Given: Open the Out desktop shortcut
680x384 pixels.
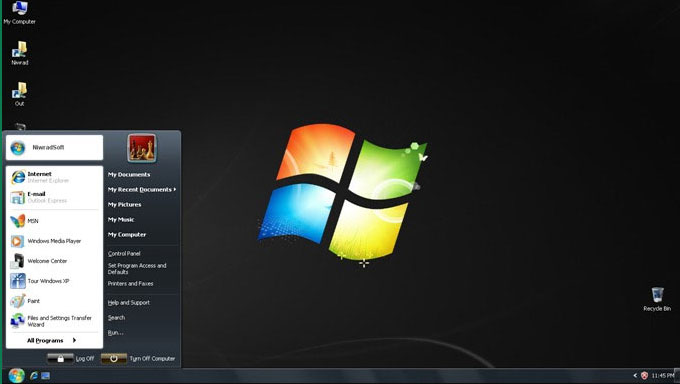Looking at the screenshot, I should click(x=20, y=94).
